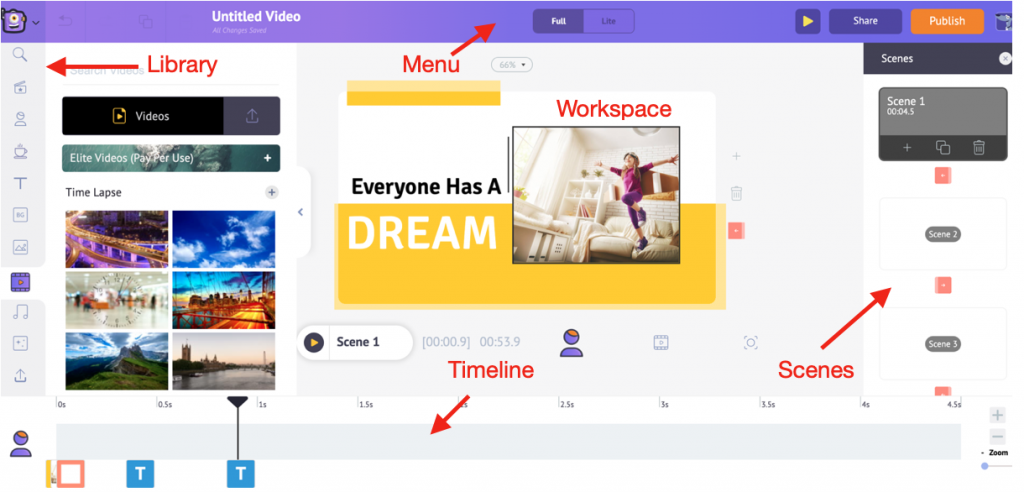Switch to Full editing mode
This screenshot has width=1024, height=492.
coord(559,21)
